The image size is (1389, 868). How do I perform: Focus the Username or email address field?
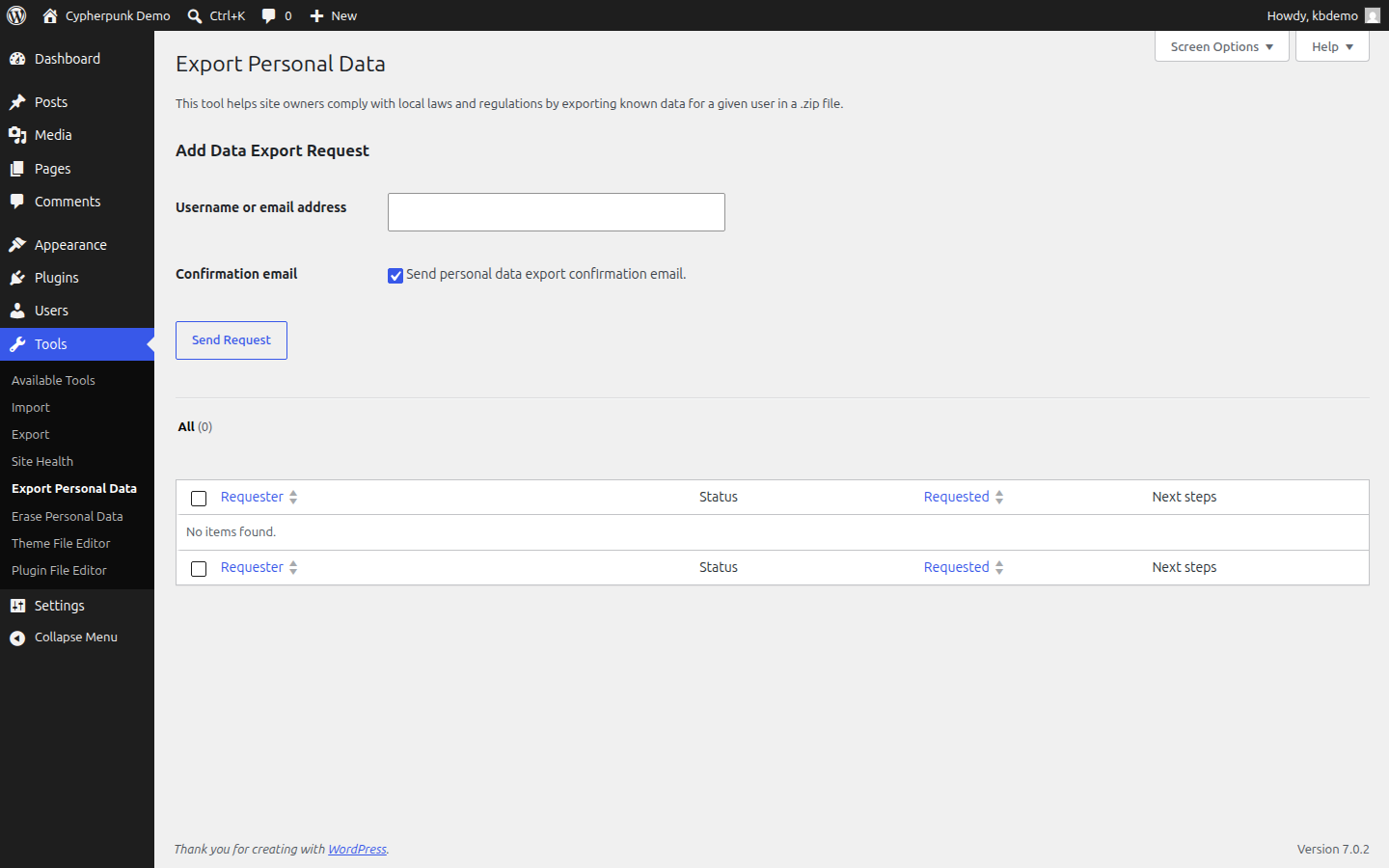557,212
